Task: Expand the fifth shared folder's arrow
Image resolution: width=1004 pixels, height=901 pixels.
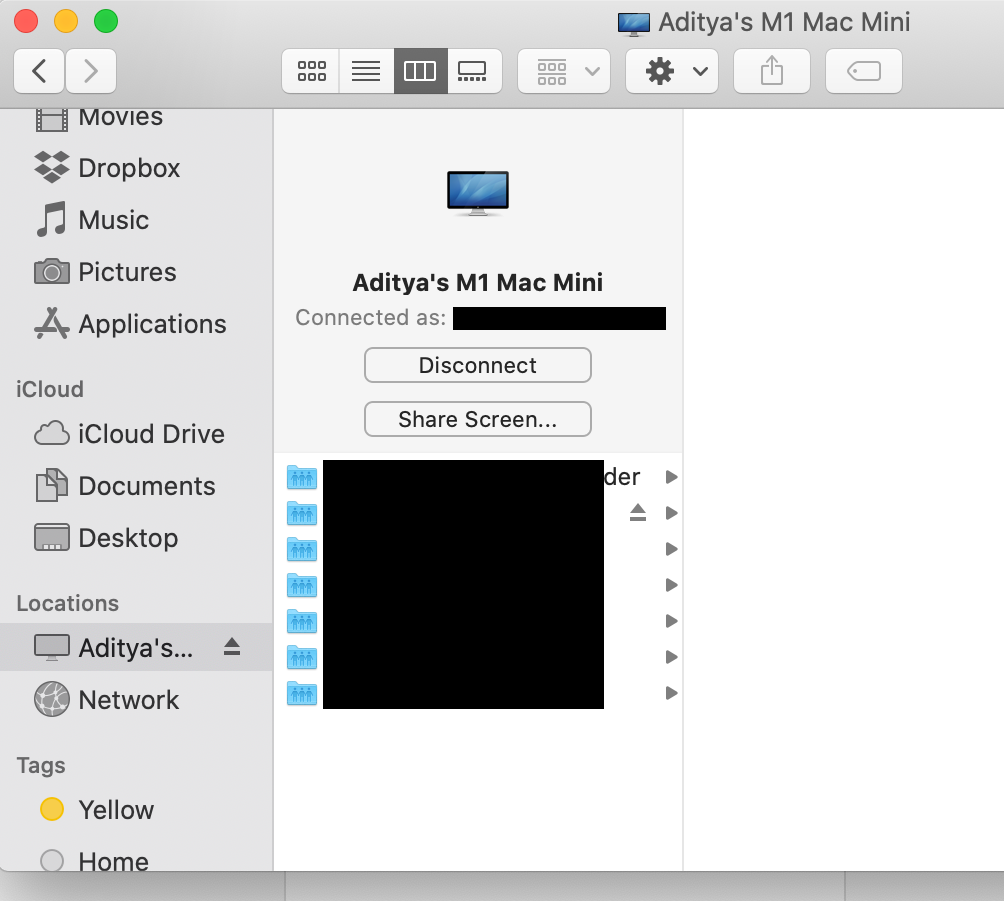Action: pyautogui.click(x=671, y=621)
